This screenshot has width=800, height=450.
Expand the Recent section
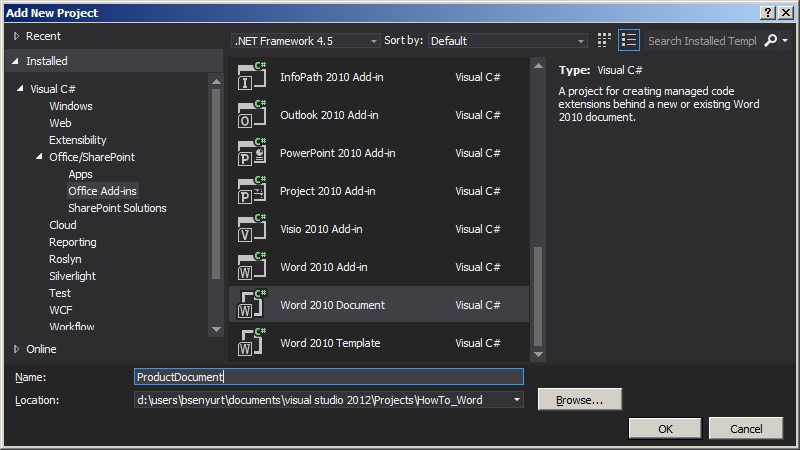16,36
